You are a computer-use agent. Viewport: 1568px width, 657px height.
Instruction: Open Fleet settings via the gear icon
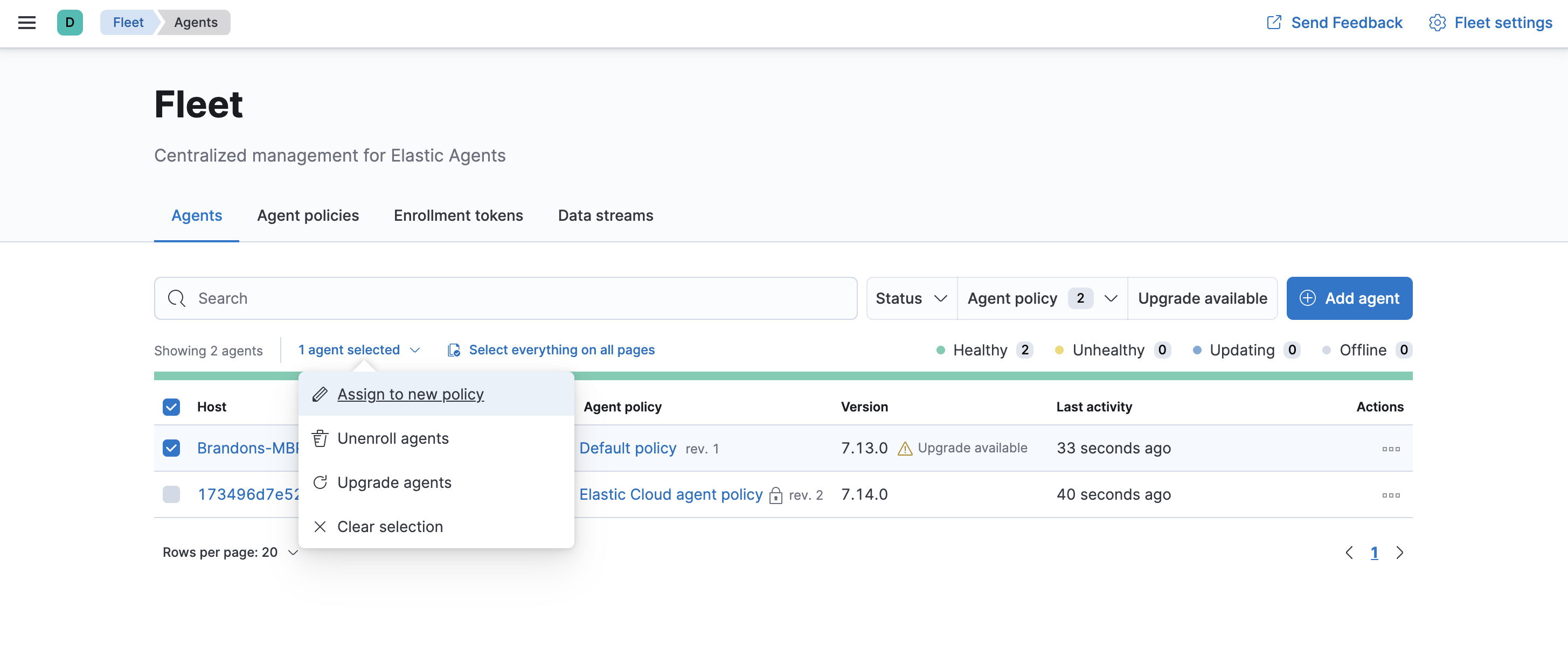[x=1438, y=23]
